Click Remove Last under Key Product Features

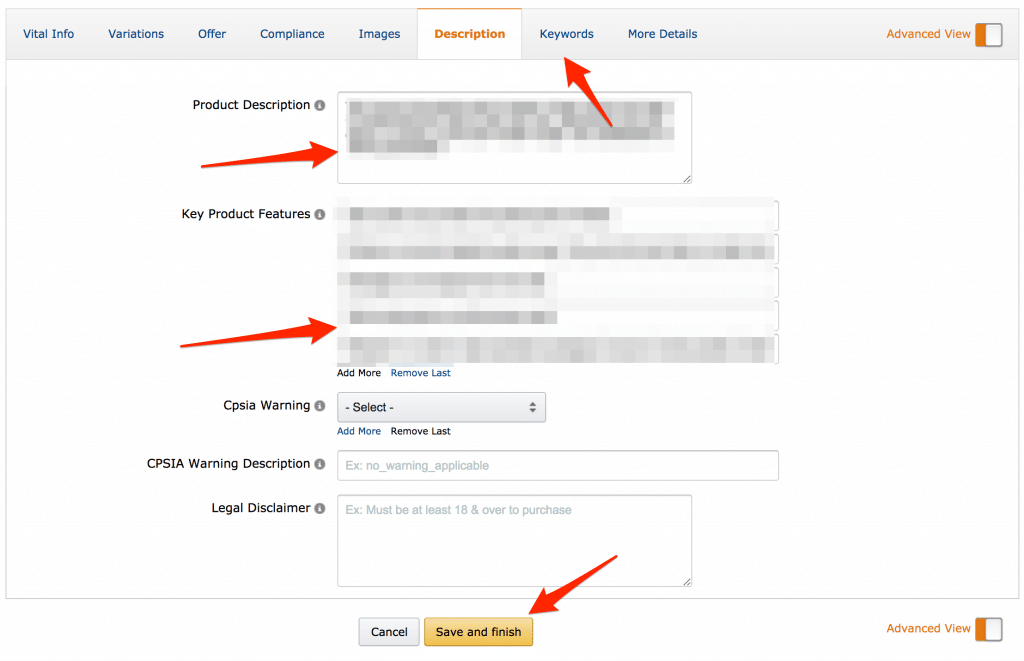pyautogui.click(x=420, y=373)
